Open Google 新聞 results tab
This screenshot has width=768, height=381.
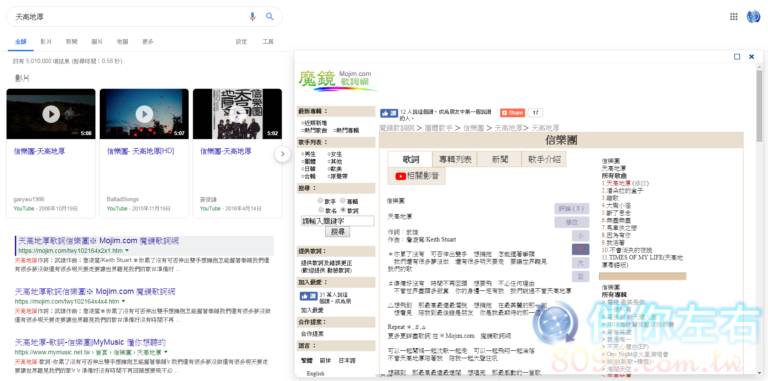tap(72, 42)
